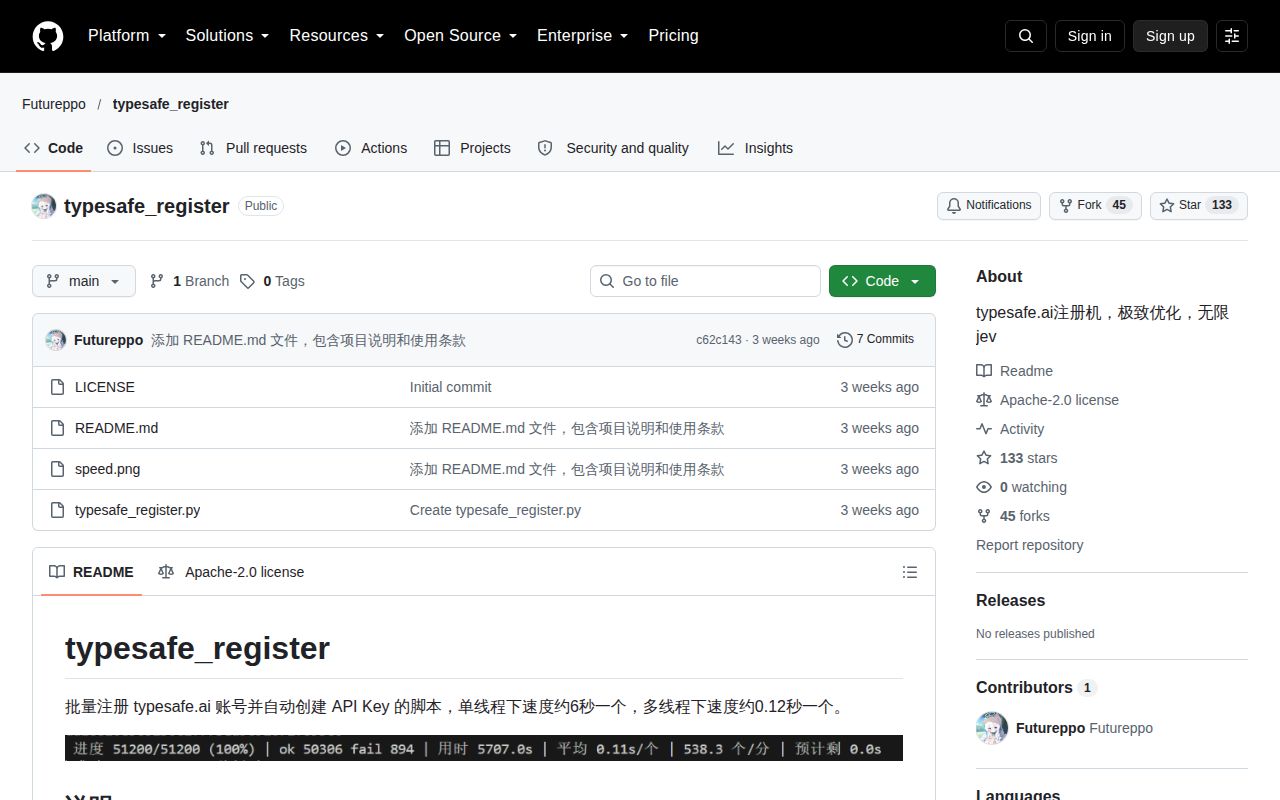This screenshot has height=800, width=1280.
Task: Open the green Code dropdown button
Action: (882, 281)
